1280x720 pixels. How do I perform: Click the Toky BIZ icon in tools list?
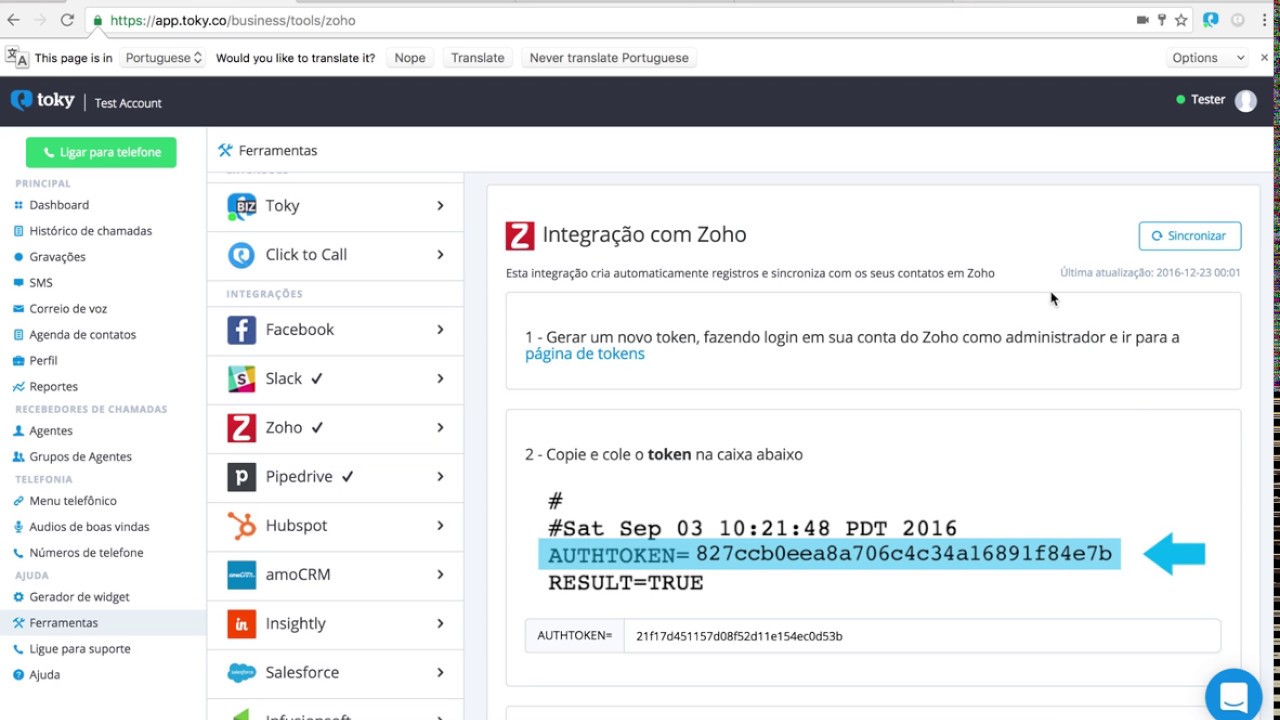241,206
